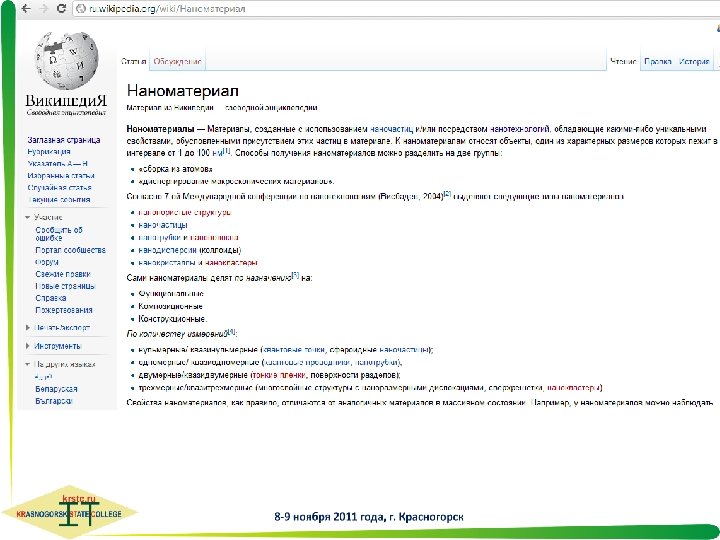Viewport: 720px width, 540px height.
Task: Click footnote reference [2] after Висбаден, 2004
Action: [x=447, y=194]
